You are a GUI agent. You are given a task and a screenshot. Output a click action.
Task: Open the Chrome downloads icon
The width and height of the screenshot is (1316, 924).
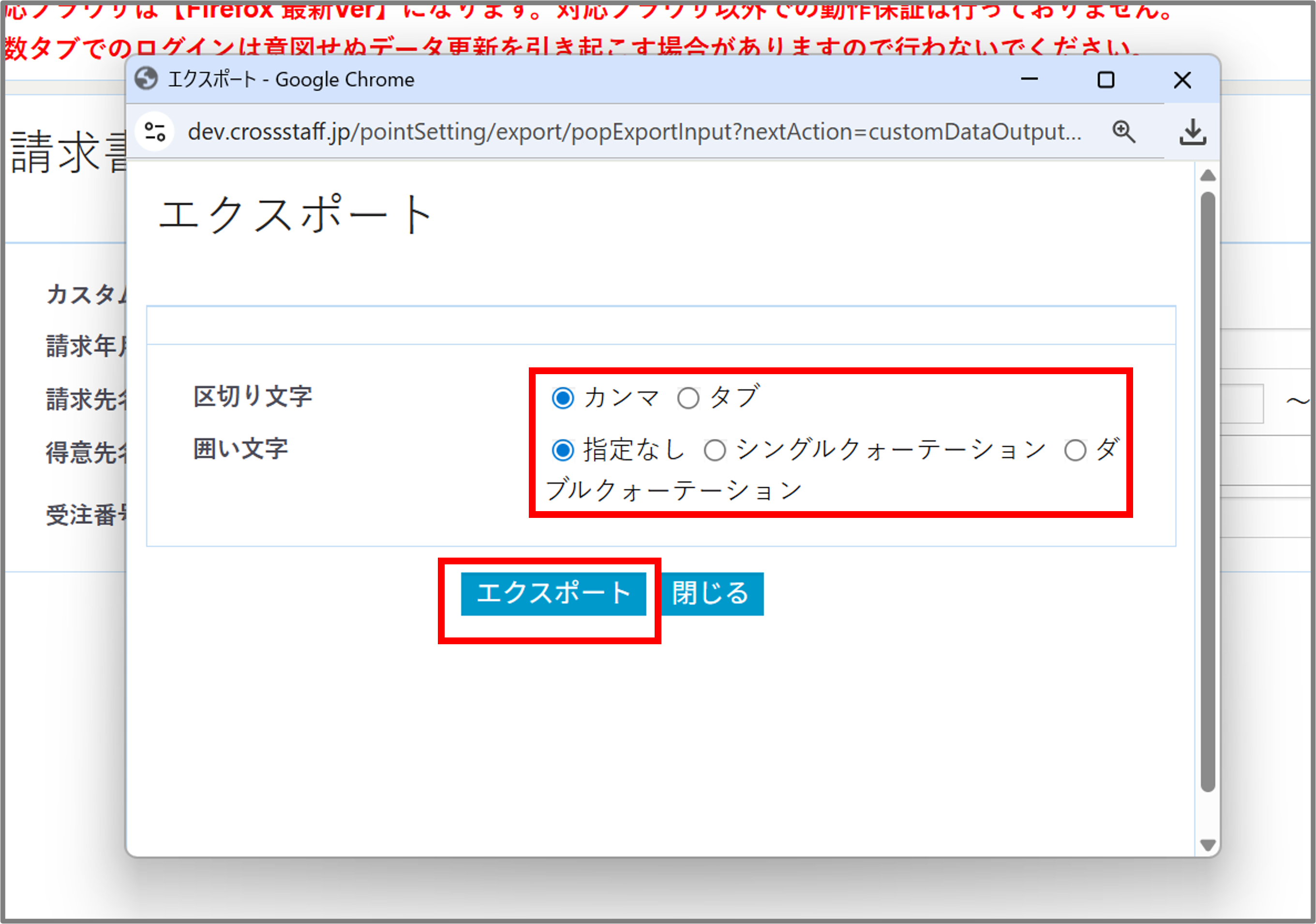click(1192, 132)
